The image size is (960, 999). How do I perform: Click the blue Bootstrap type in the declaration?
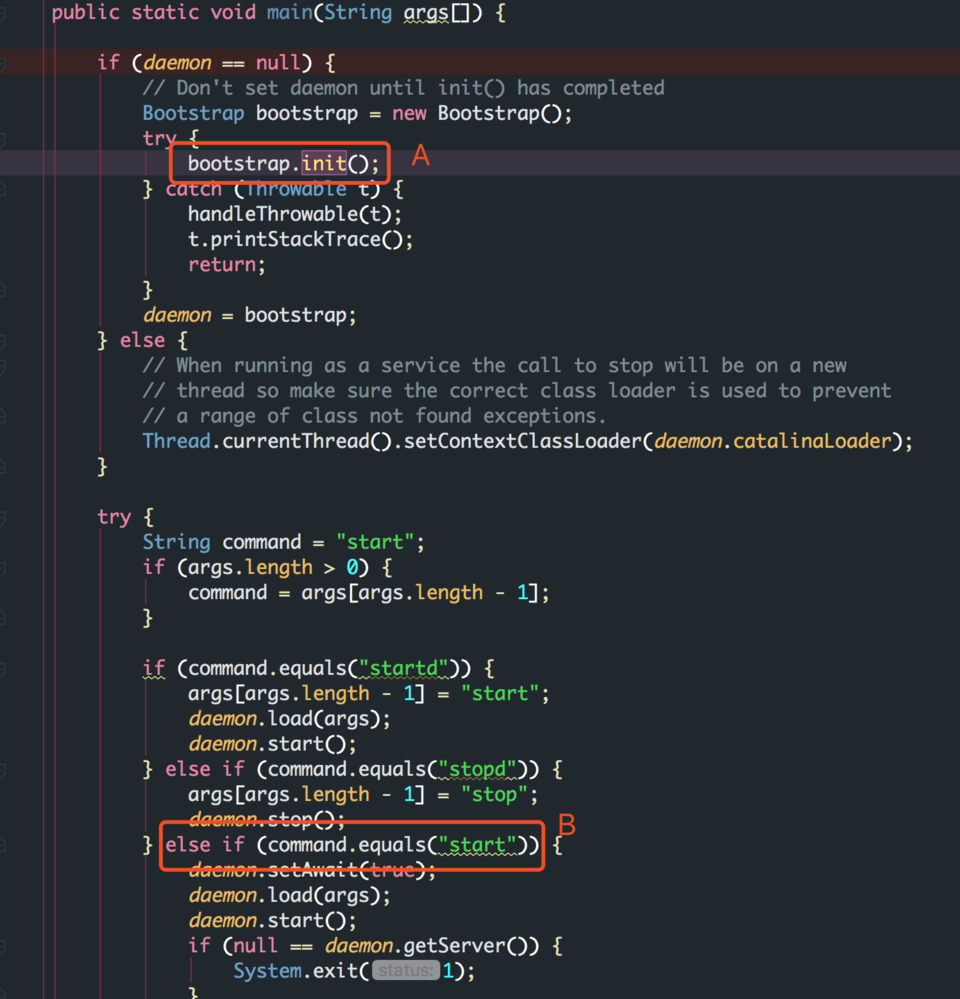tap(193, 113)
